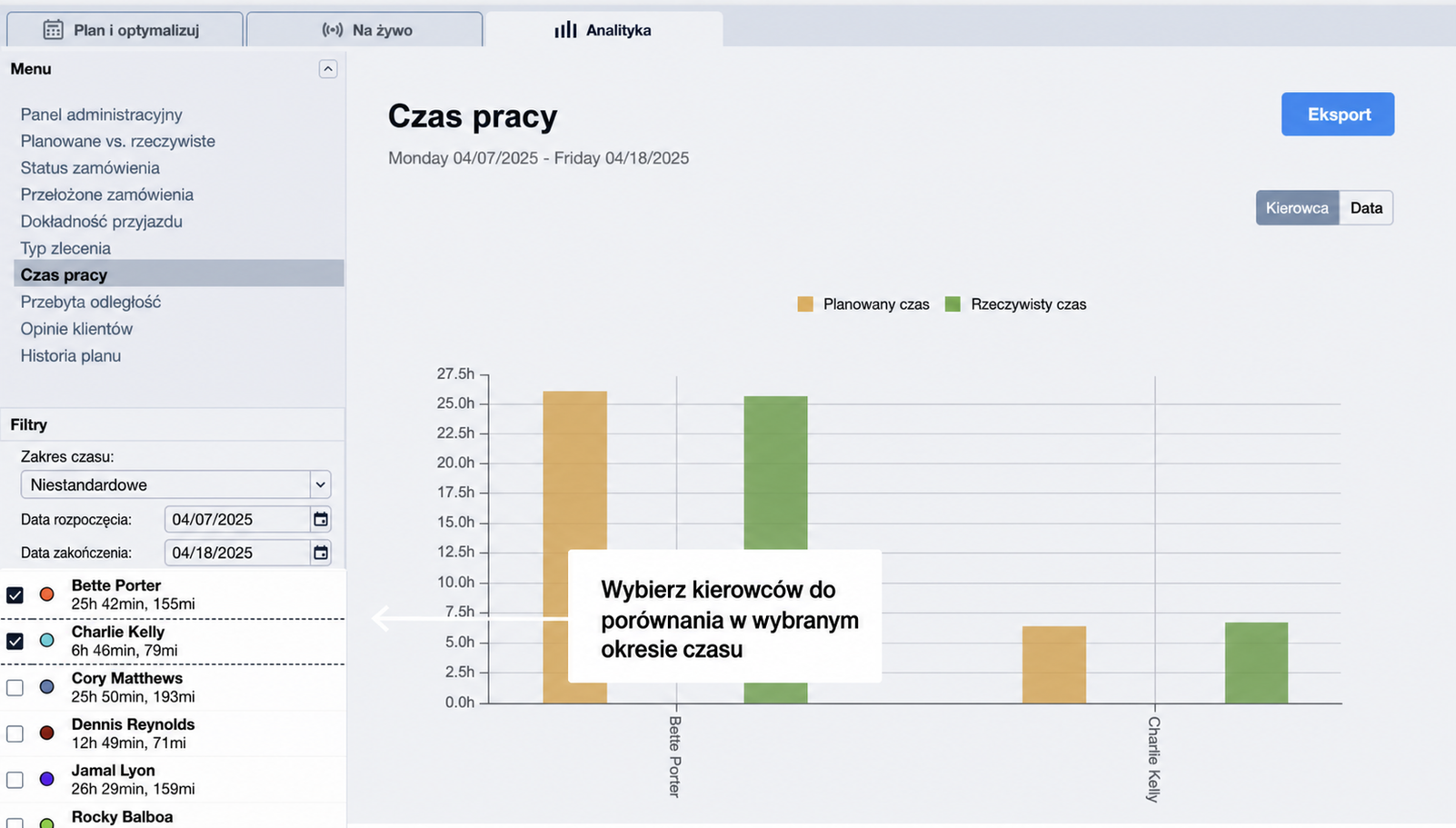The height and width of the screenshot is (828, 1456).
Task: Click Charlie Kelly's green actual time bar
Action: click(1256, 663)
